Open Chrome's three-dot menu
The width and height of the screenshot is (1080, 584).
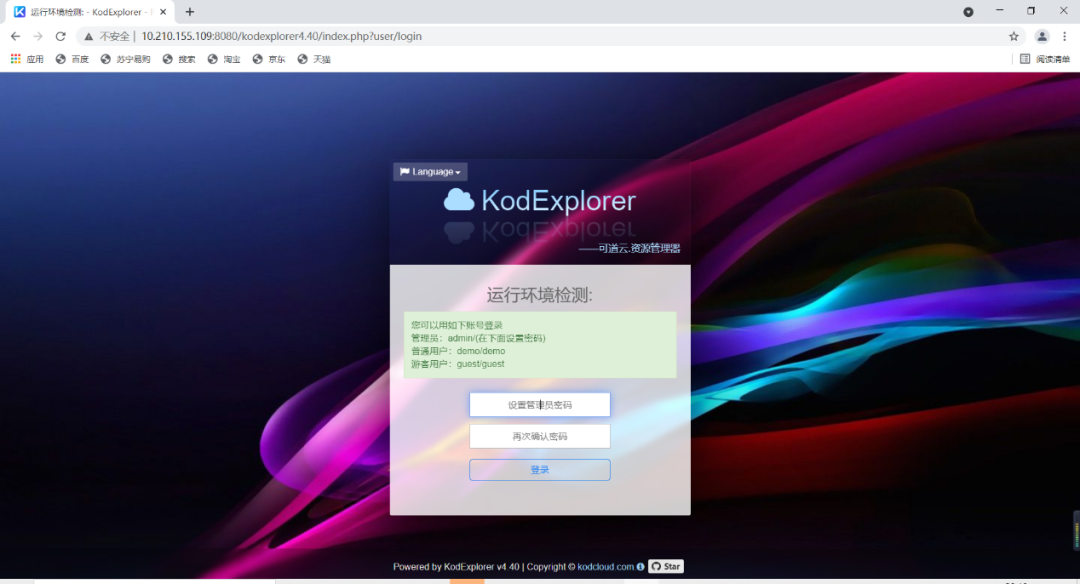[1064, 36]
